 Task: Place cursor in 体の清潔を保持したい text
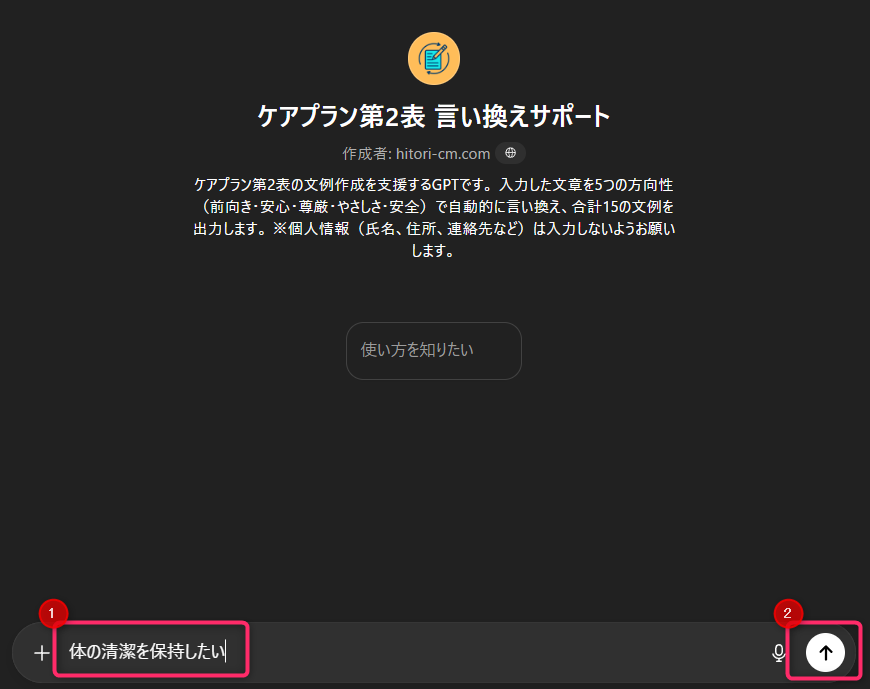(148, 653)
